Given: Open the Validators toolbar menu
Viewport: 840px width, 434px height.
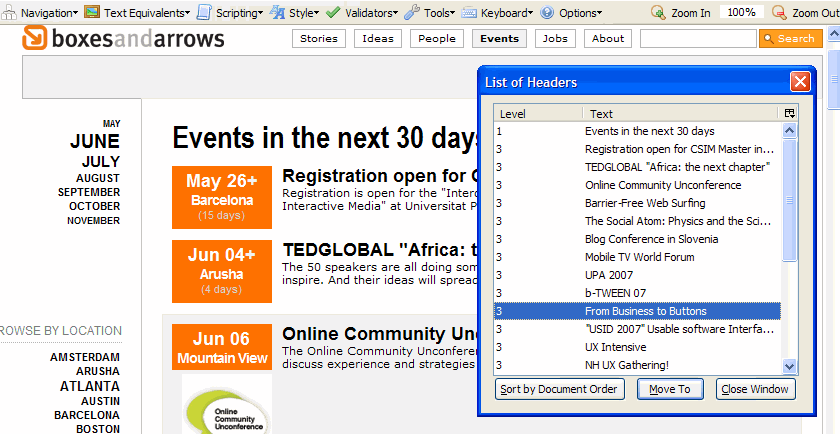Looking at the screenshot, I should pyautogui.click(x=371, y=13).
